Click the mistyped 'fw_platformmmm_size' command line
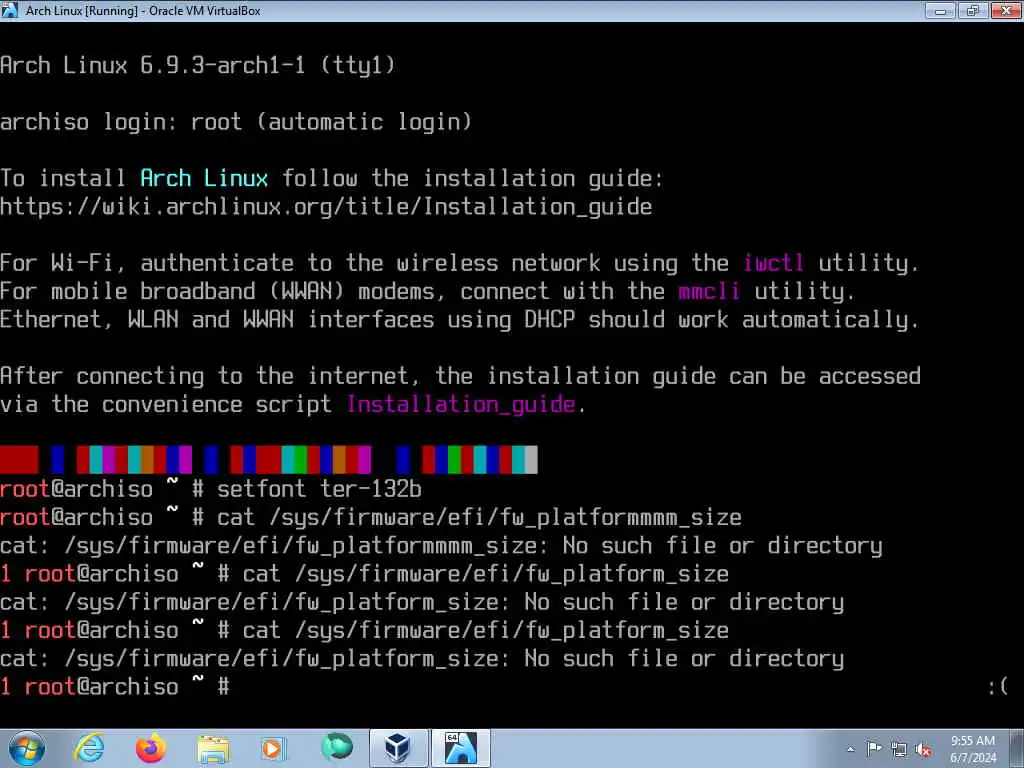Screen dimensions: 1024x768 coord(370,518)
